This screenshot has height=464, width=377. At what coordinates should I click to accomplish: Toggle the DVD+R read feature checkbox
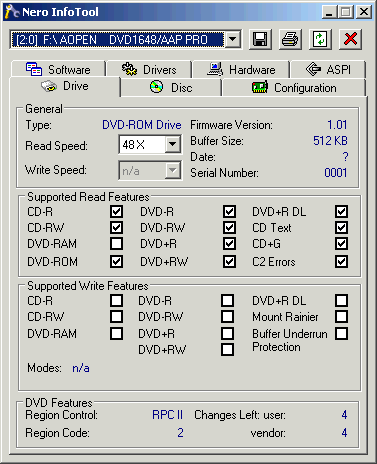coord(229,244)
